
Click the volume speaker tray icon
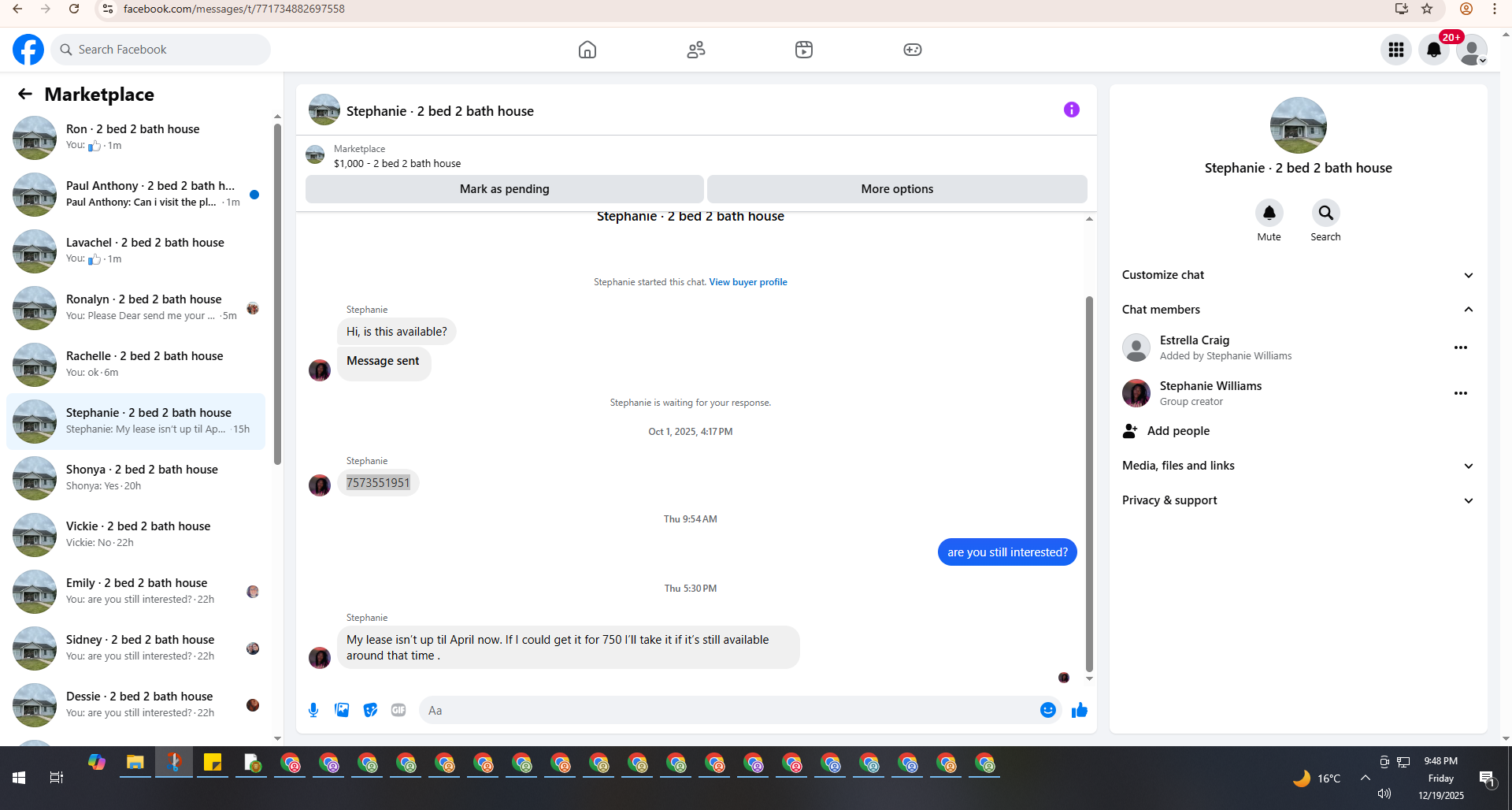1384,793
